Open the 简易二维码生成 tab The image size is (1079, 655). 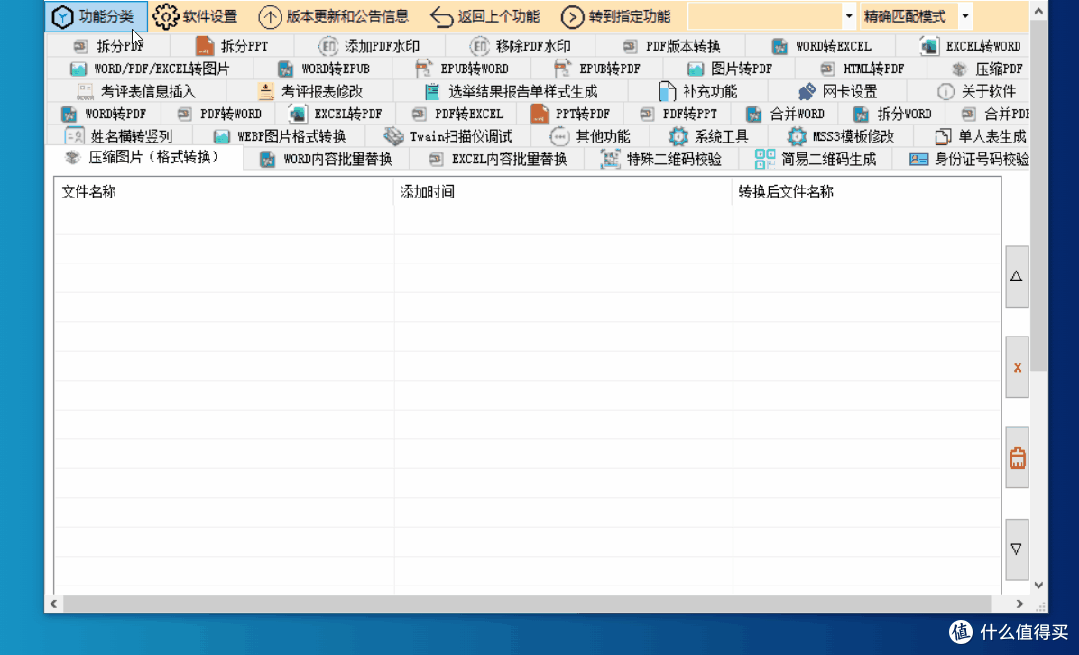pos(815,160)
